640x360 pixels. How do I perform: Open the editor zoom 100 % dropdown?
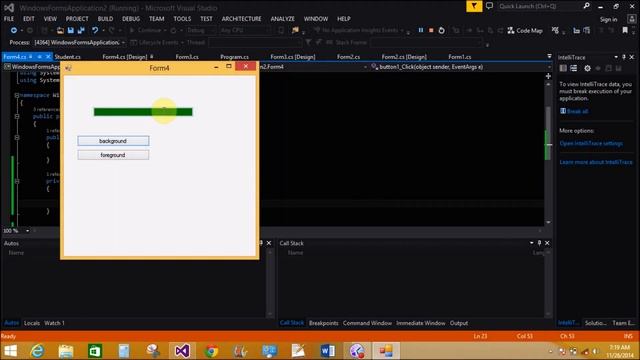[x=27, y=231]
